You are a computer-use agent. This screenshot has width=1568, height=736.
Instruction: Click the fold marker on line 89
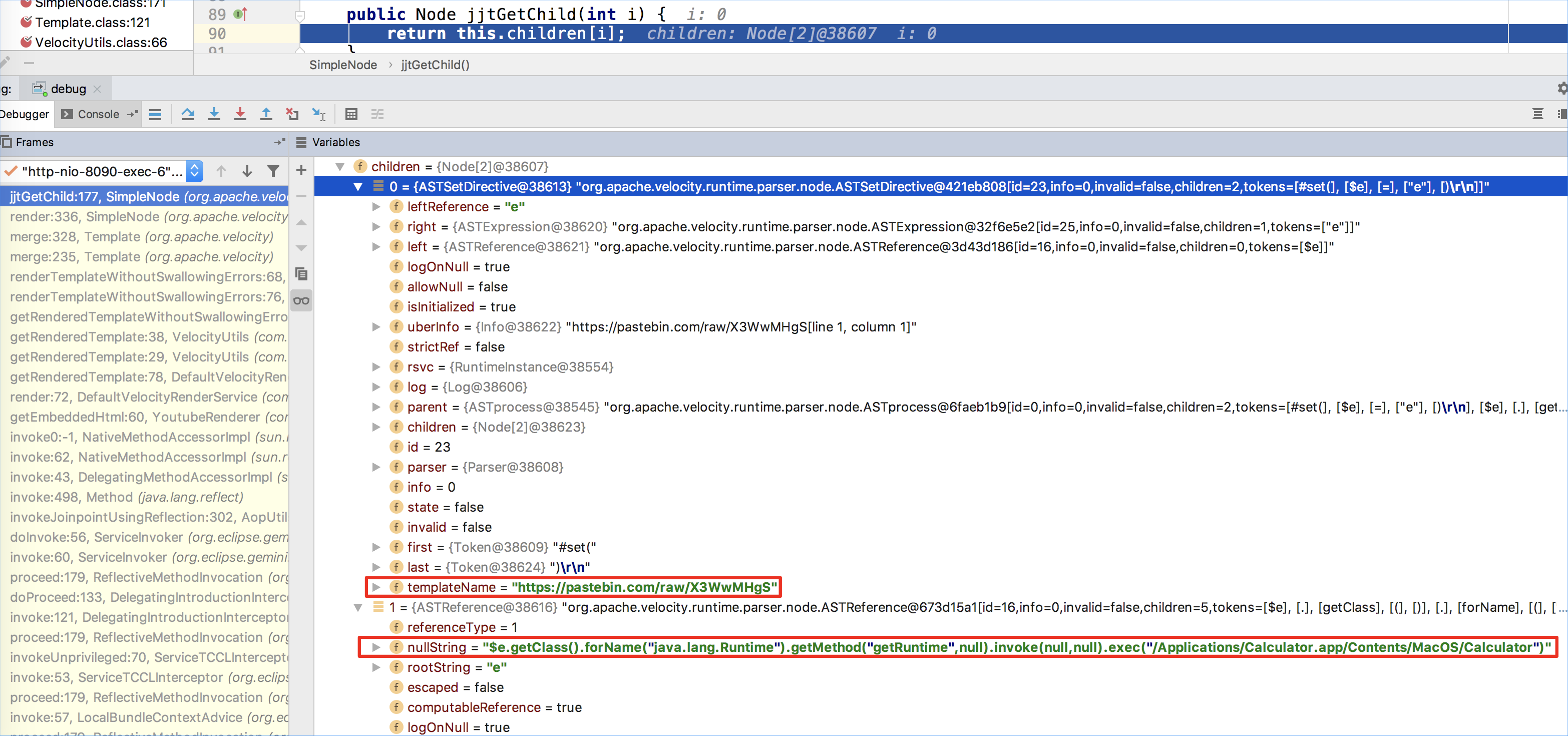click(299, 16)
